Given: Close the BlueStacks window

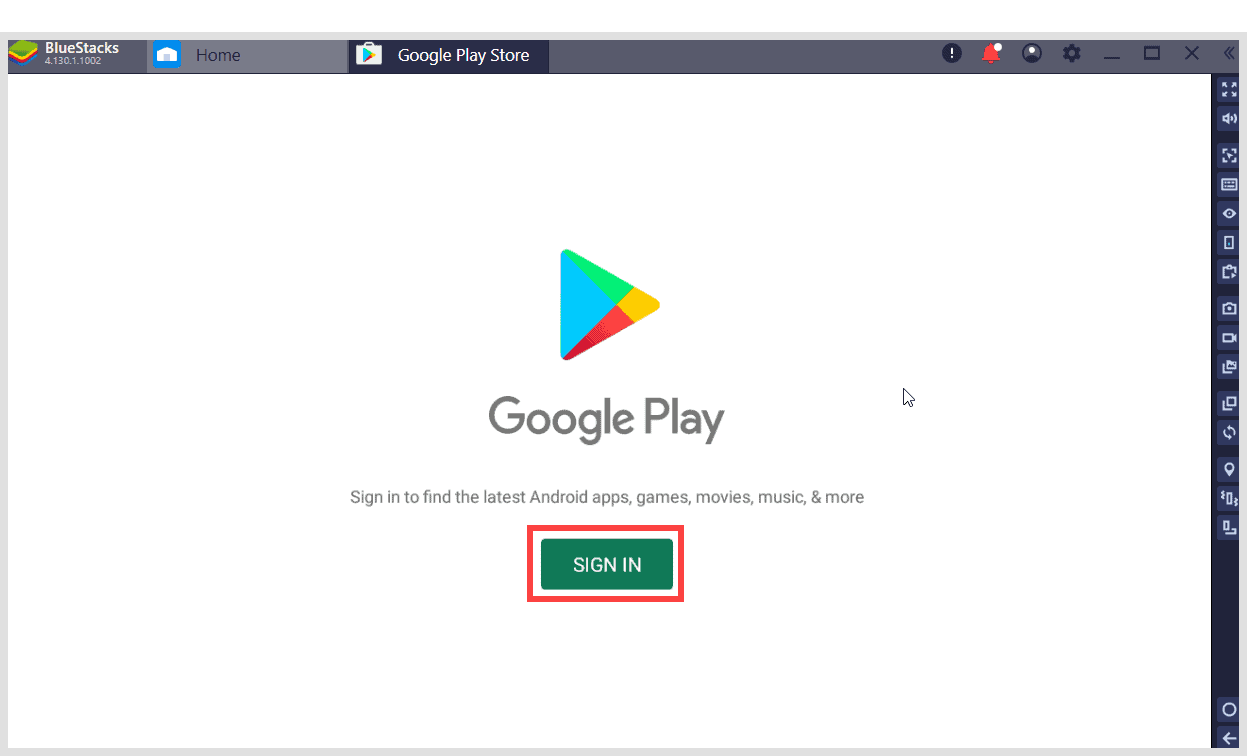Looking at the screenshot, I should point(1191,54).
